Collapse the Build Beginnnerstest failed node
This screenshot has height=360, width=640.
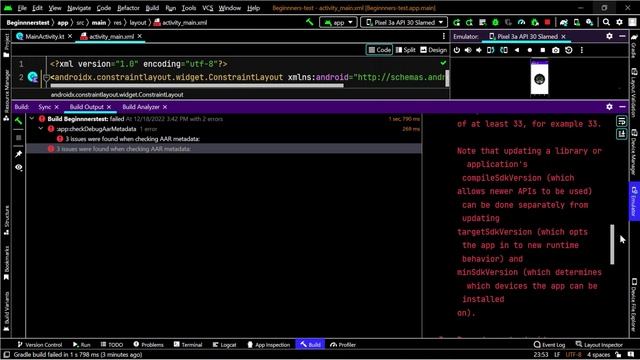pos(32,119)
